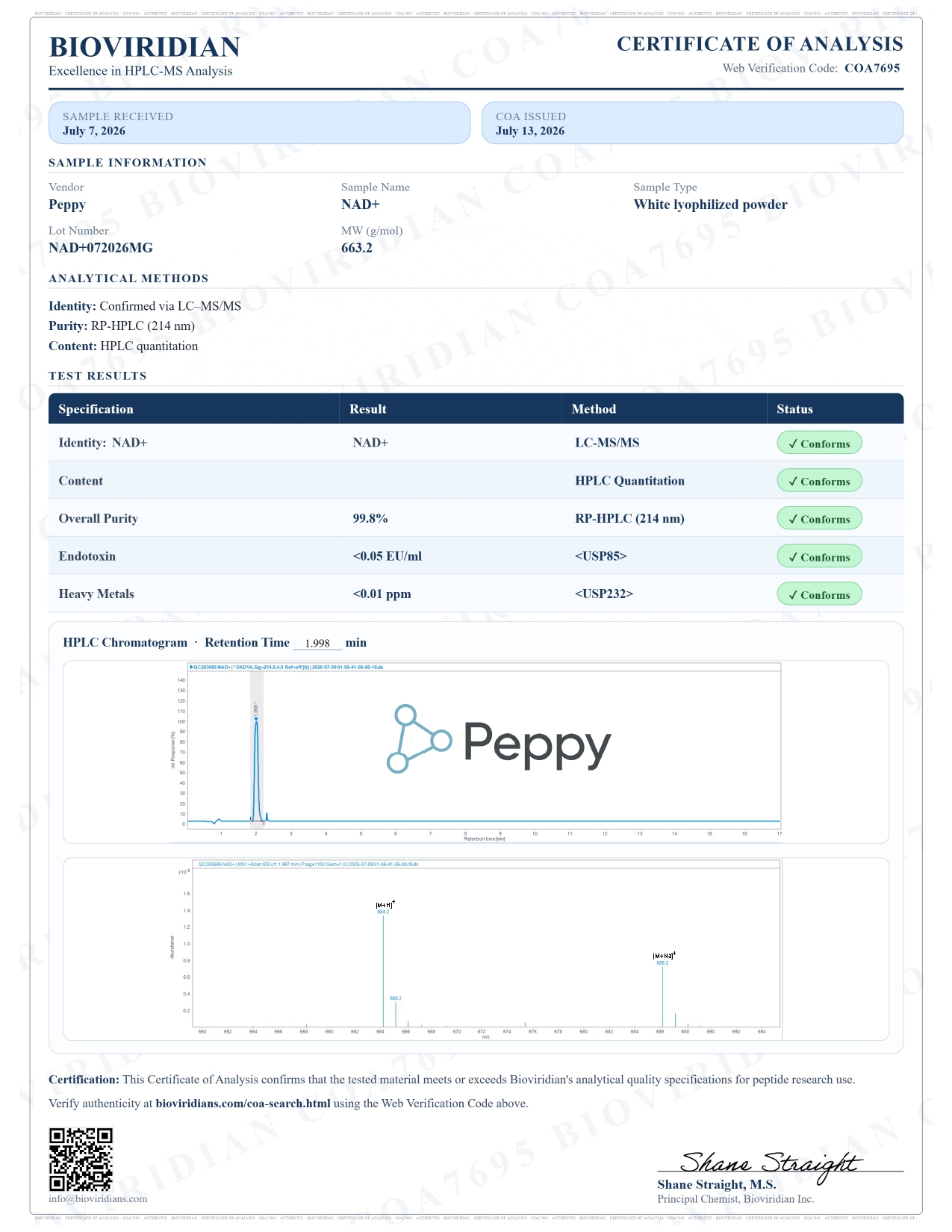
Task: Click the Excellence in HPLC-MS Analysis tagline
Action: [x=140, y=71]
